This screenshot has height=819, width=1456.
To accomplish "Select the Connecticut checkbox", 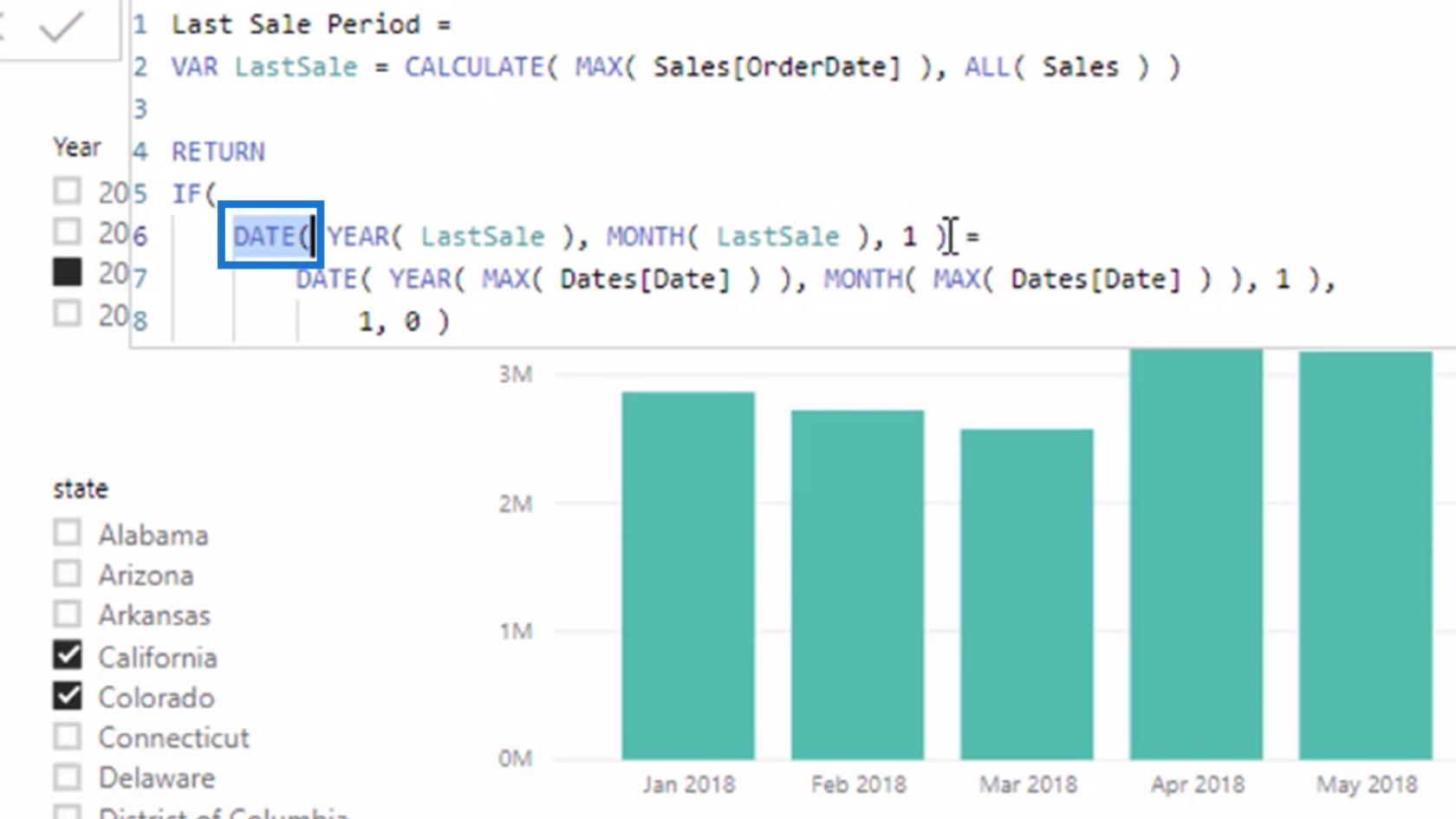I will [68, 737].
